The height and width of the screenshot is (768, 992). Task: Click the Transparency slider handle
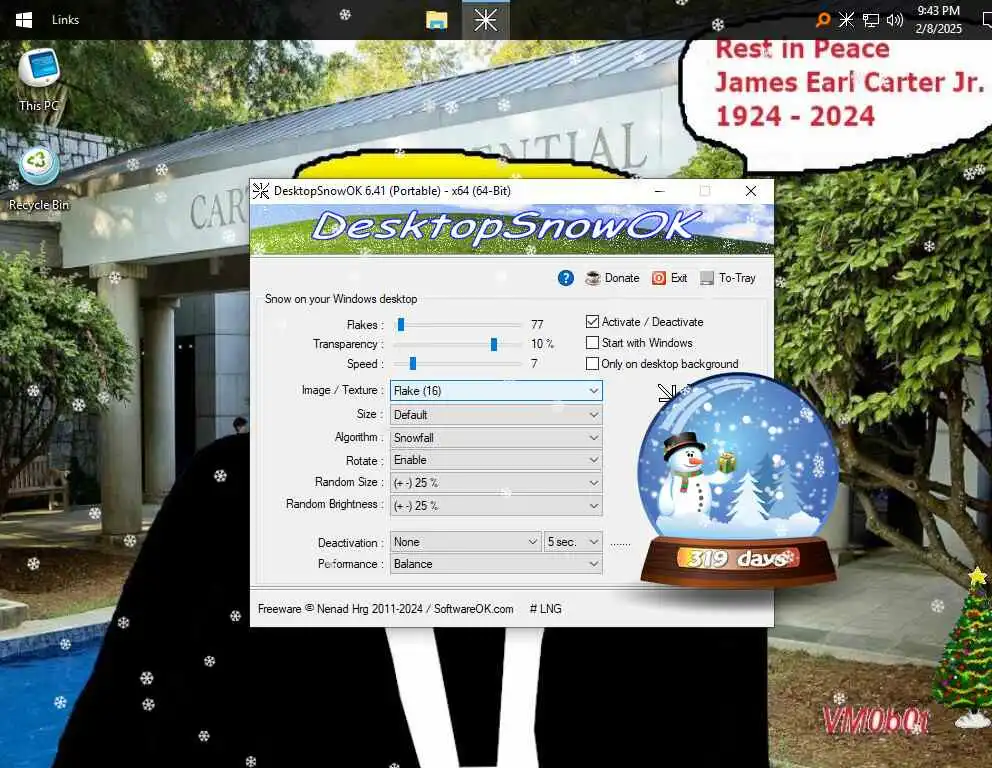coord(493,344)
